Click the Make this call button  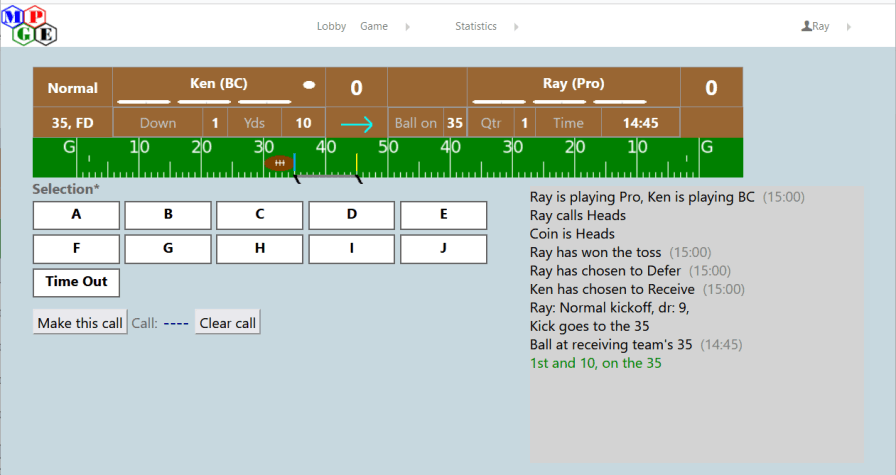click(x=80, y=322)
